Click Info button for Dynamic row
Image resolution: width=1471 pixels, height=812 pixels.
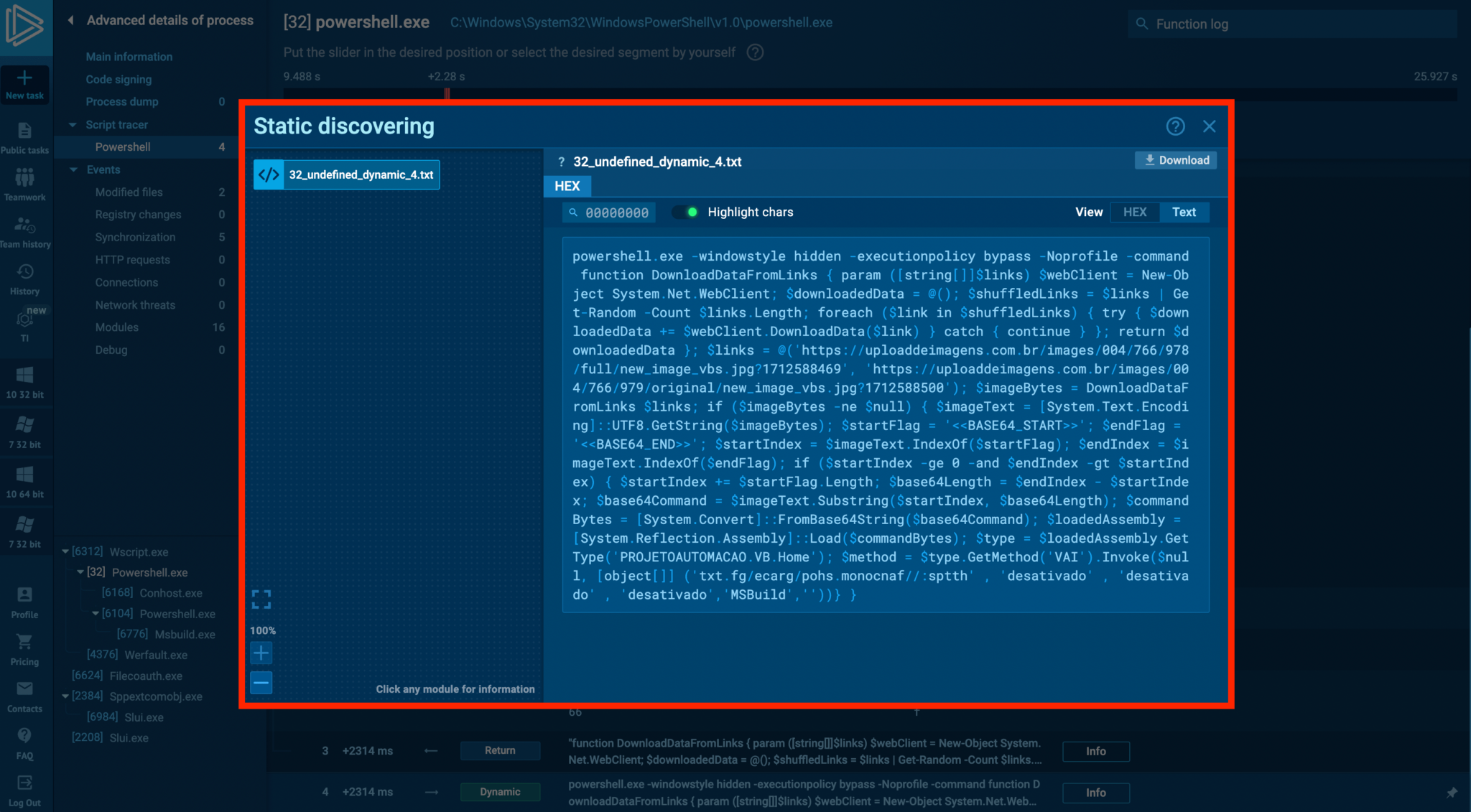[x=1095, y=793]
